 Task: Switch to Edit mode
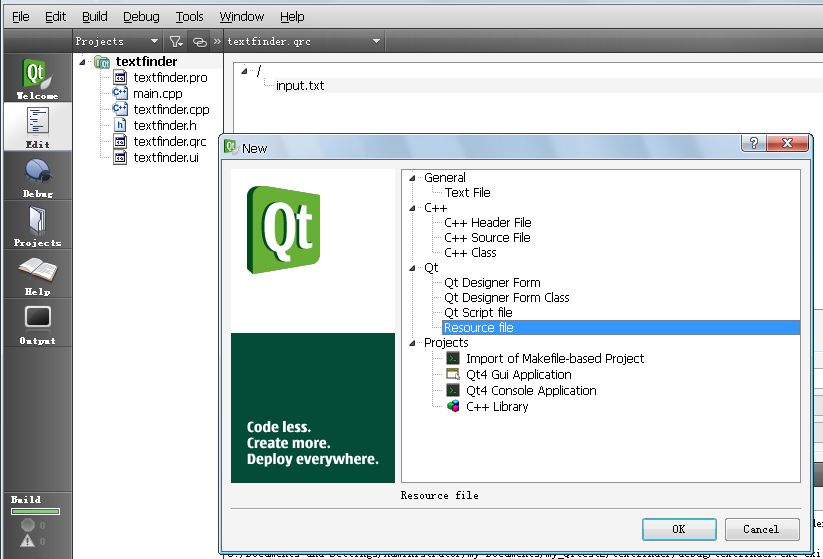(x=37, y=127)
